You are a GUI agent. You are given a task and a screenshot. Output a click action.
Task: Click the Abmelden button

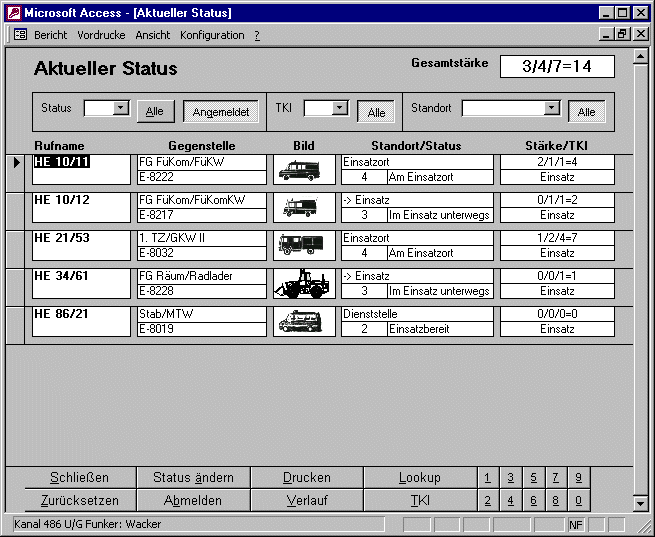(193, 500)
